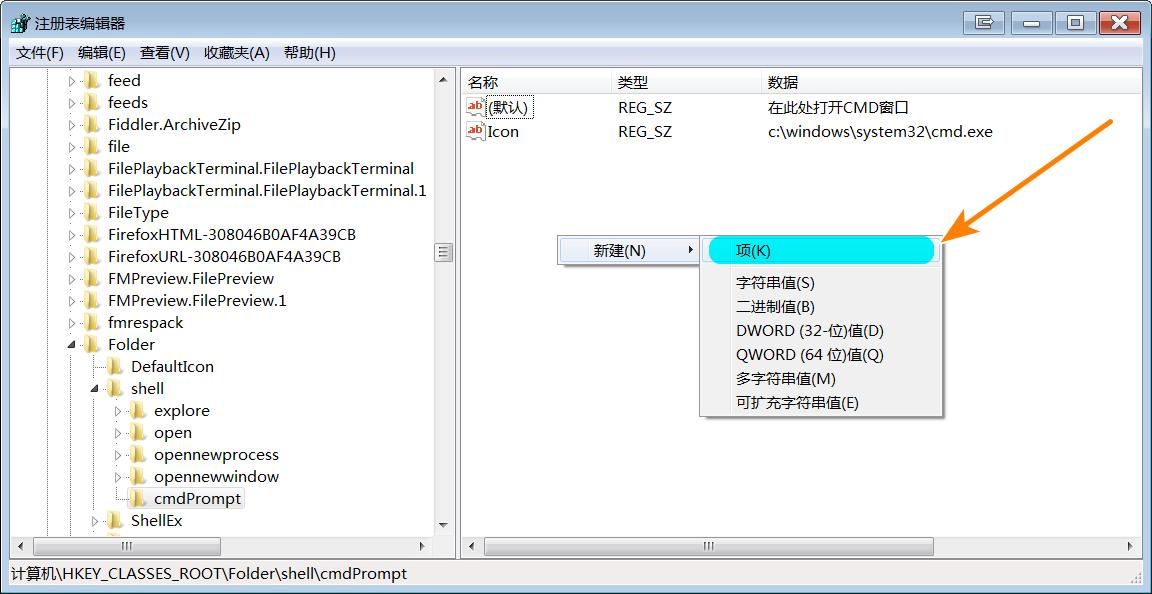
Task: Click the Folder key's folder icon
Action: click(91, 344)
